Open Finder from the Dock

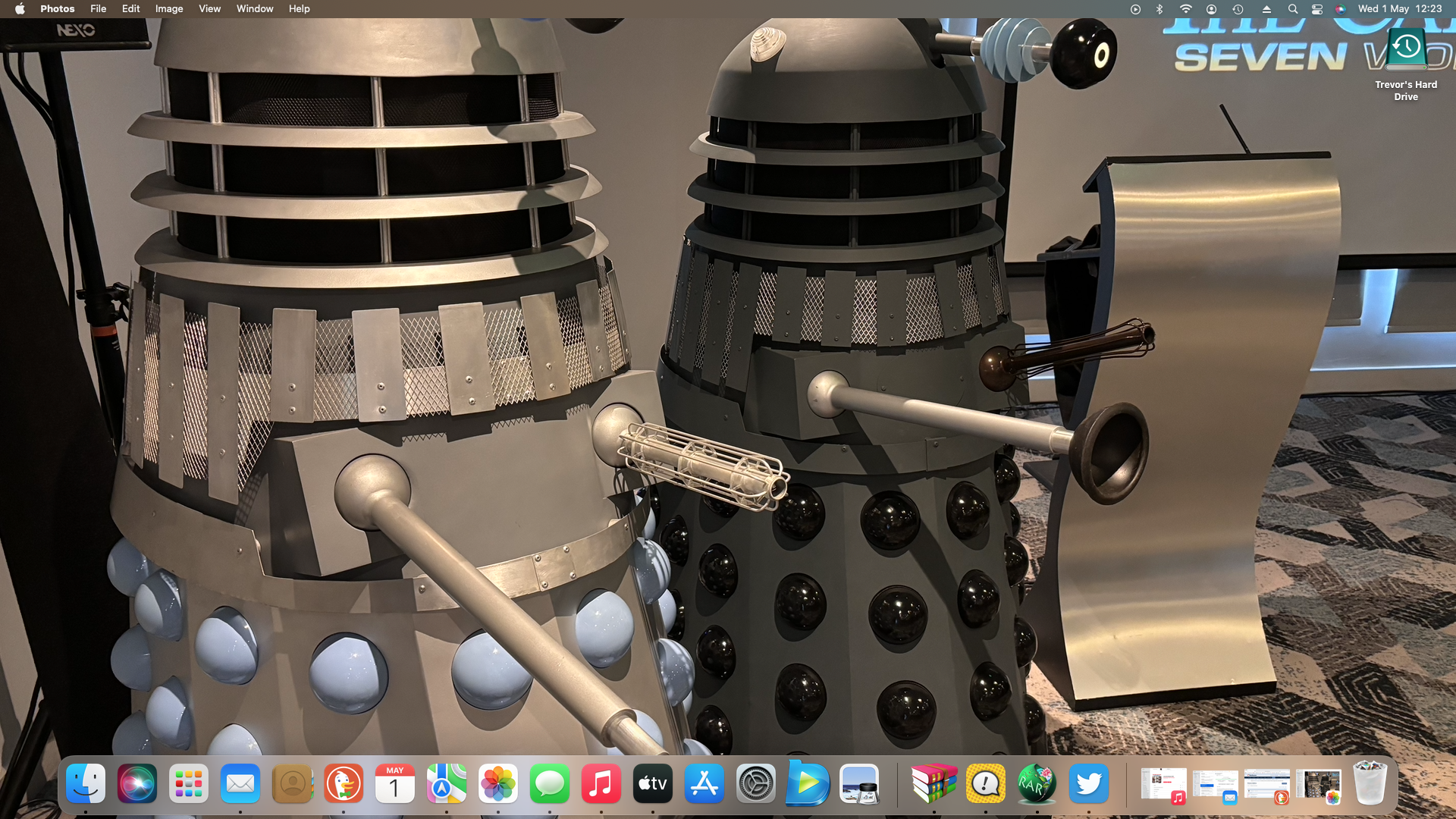point(86,783)
